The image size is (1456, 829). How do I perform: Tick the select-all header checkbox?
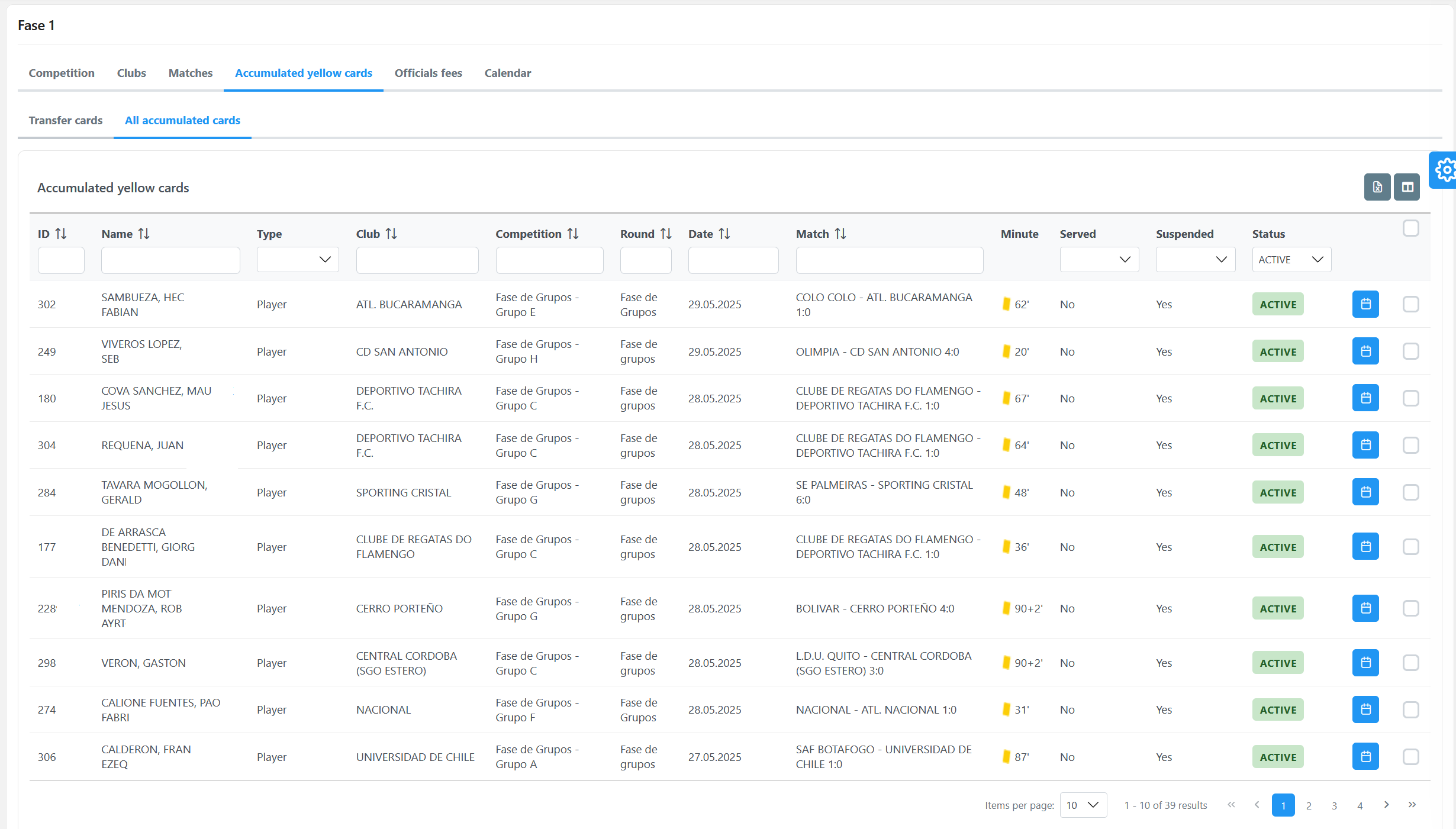click(x=1411, y=228)
